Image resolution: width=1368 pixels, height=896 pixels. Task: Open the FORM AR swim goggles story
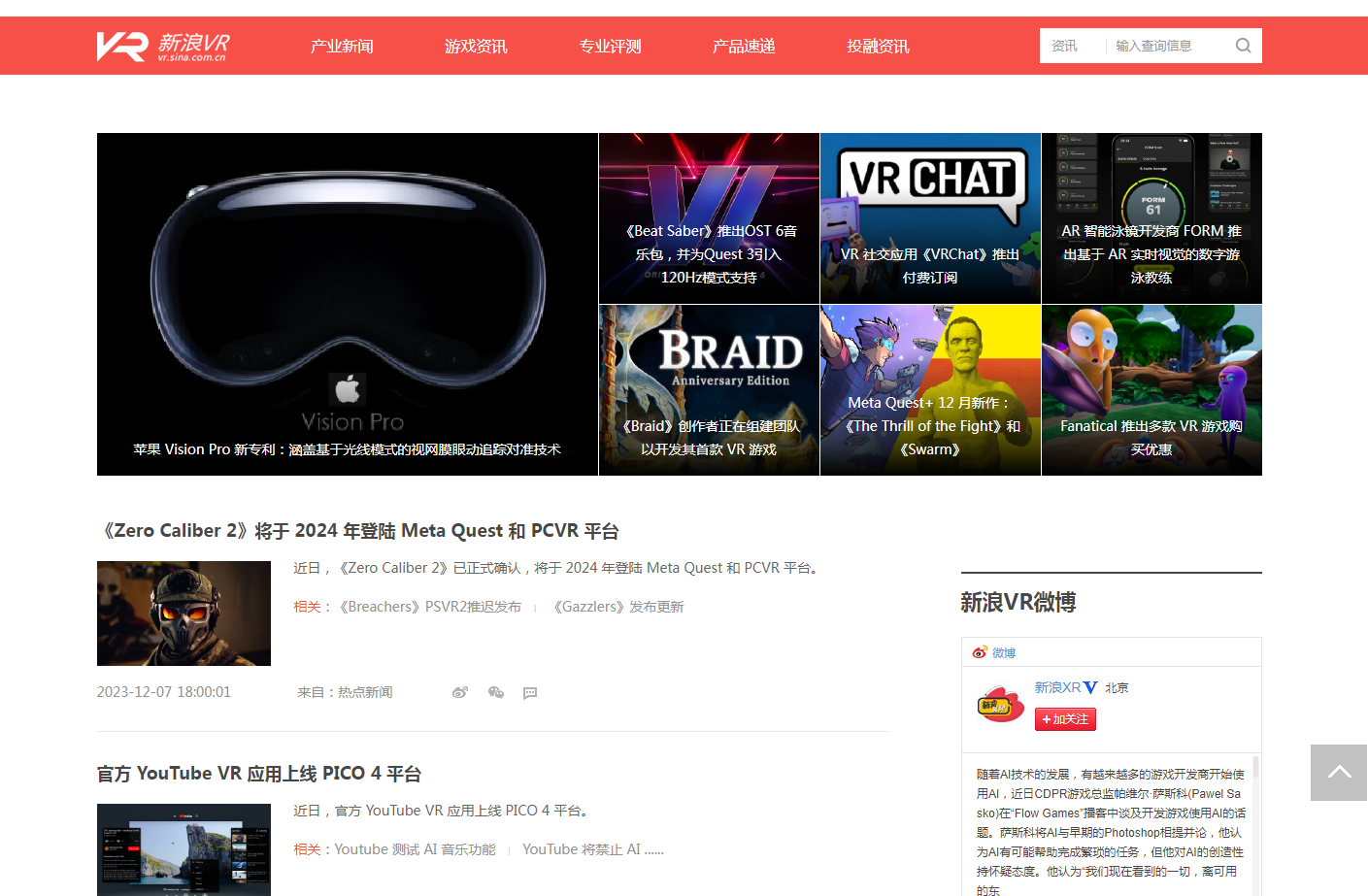click(x=1151, y=218)
